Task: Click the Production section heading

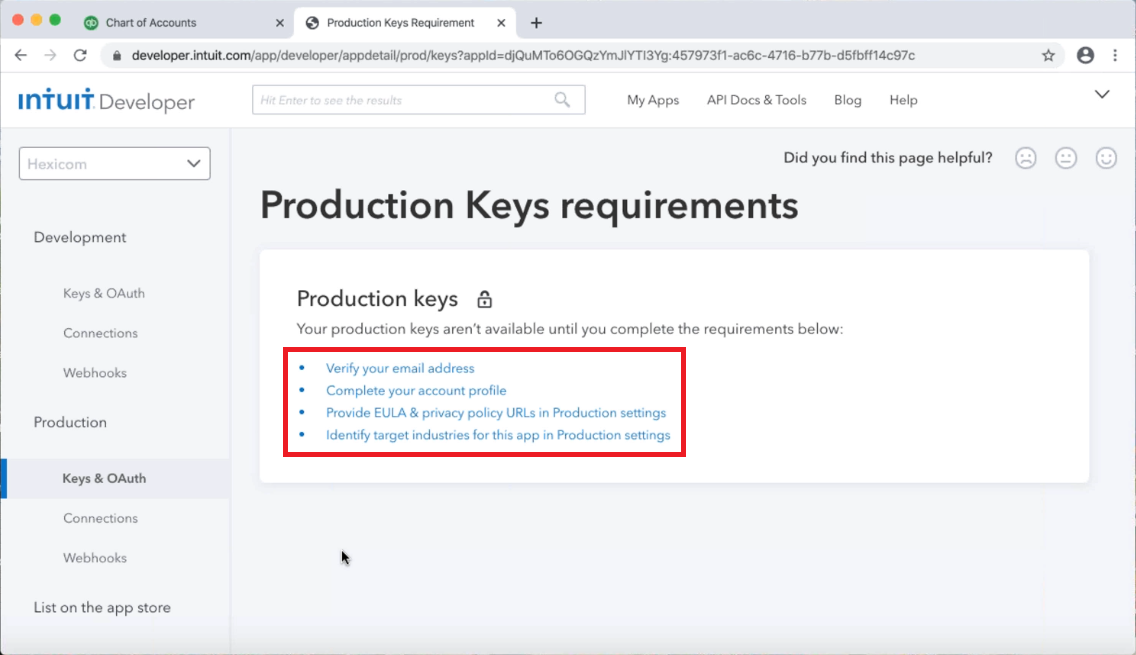Action: point(70,422)
